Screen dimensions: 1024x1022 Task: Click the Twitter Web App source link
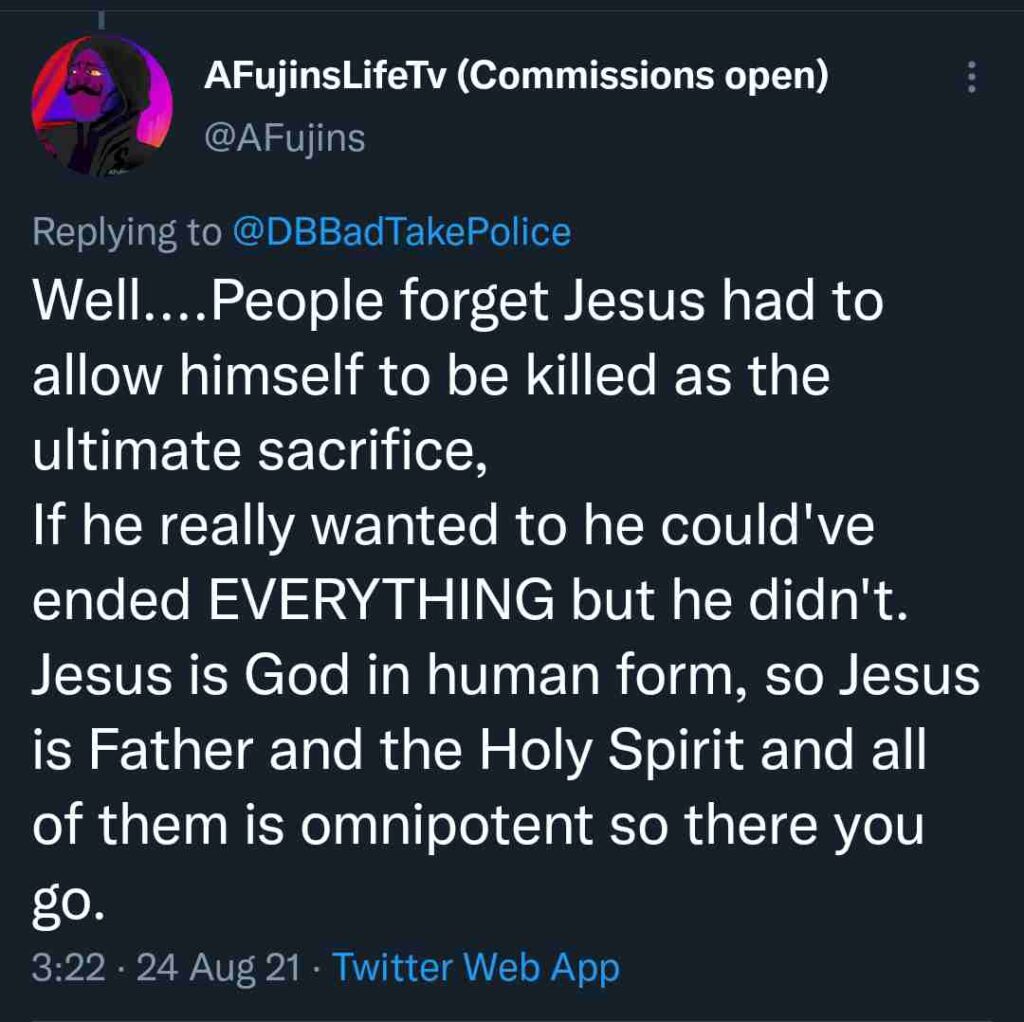tap(475, 968)
